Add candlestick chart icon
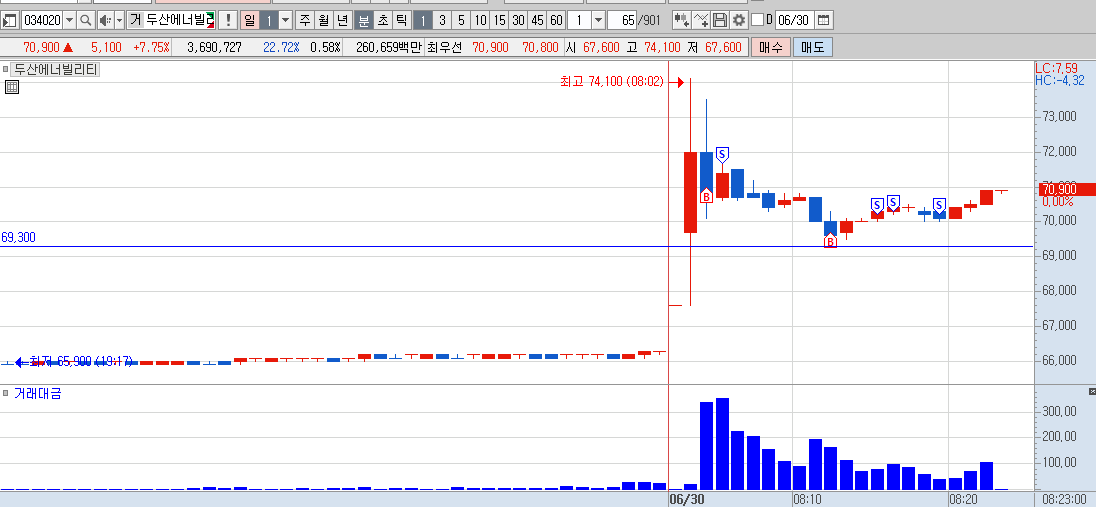 tap(682, 20)
